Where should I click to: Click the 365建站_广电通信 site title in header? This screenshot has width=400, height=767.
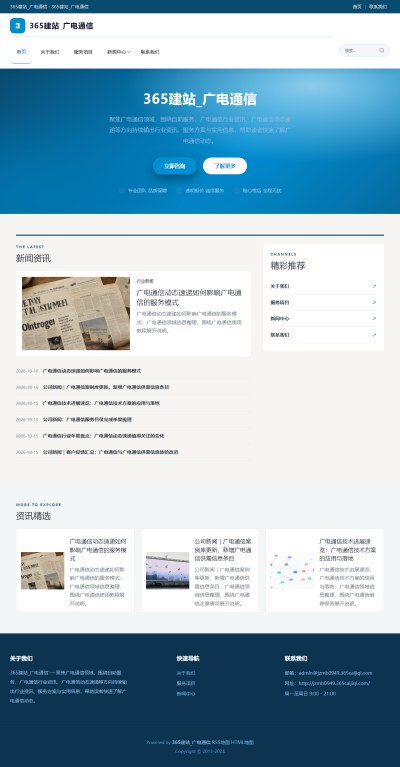(x=61, y=26)
